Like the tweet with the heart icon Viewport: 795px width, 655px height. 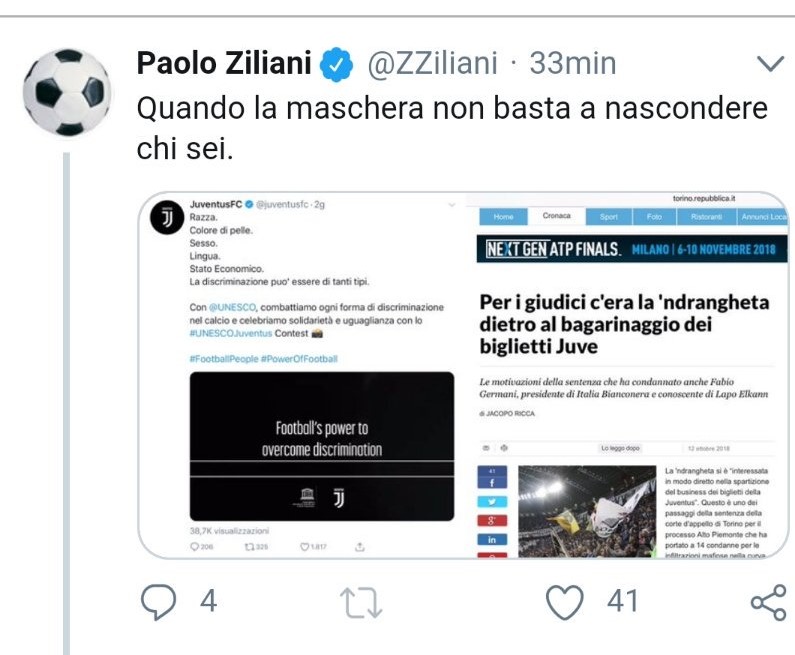[565, 602]
